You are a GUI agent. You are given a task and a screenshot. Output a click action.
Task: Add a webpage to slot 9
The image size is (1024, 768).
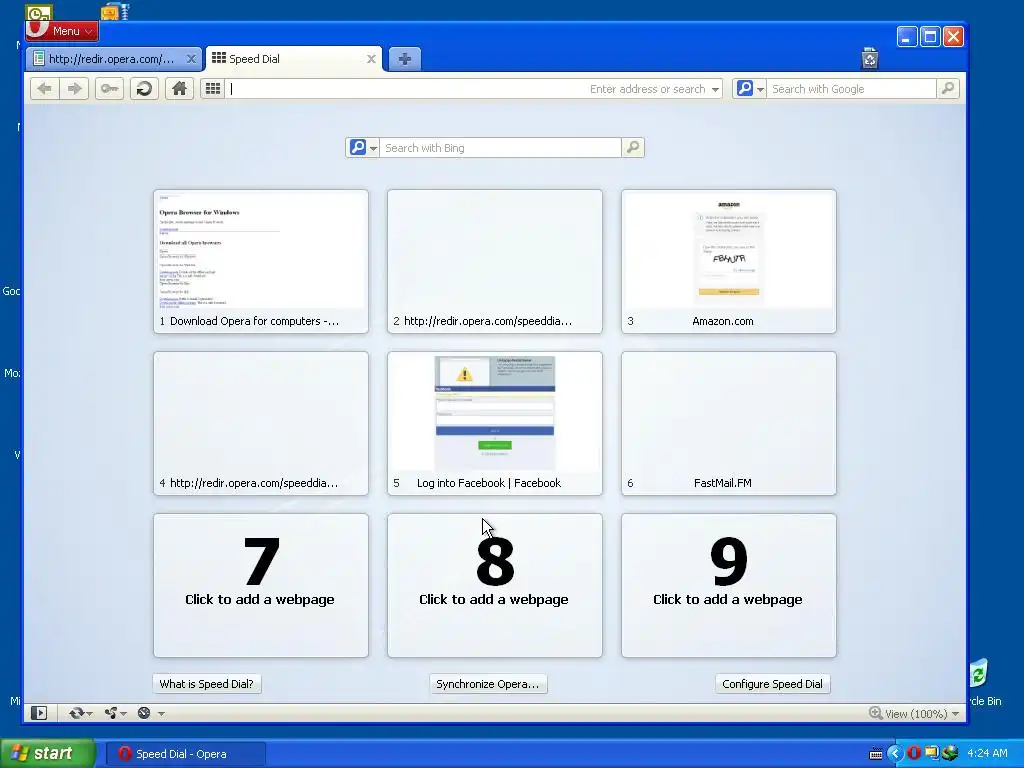pyautogui.click(x=729, y=585)
